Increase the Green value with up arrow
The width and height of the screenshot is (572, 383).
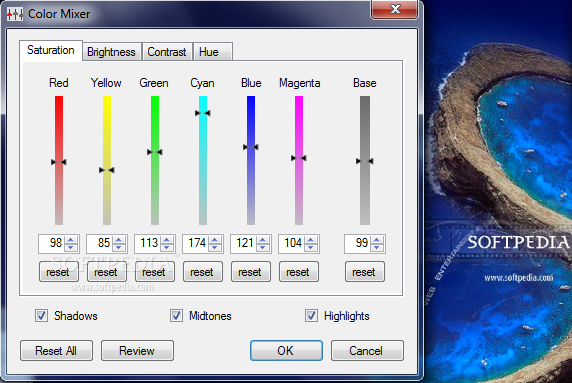(x=167, y=240)
